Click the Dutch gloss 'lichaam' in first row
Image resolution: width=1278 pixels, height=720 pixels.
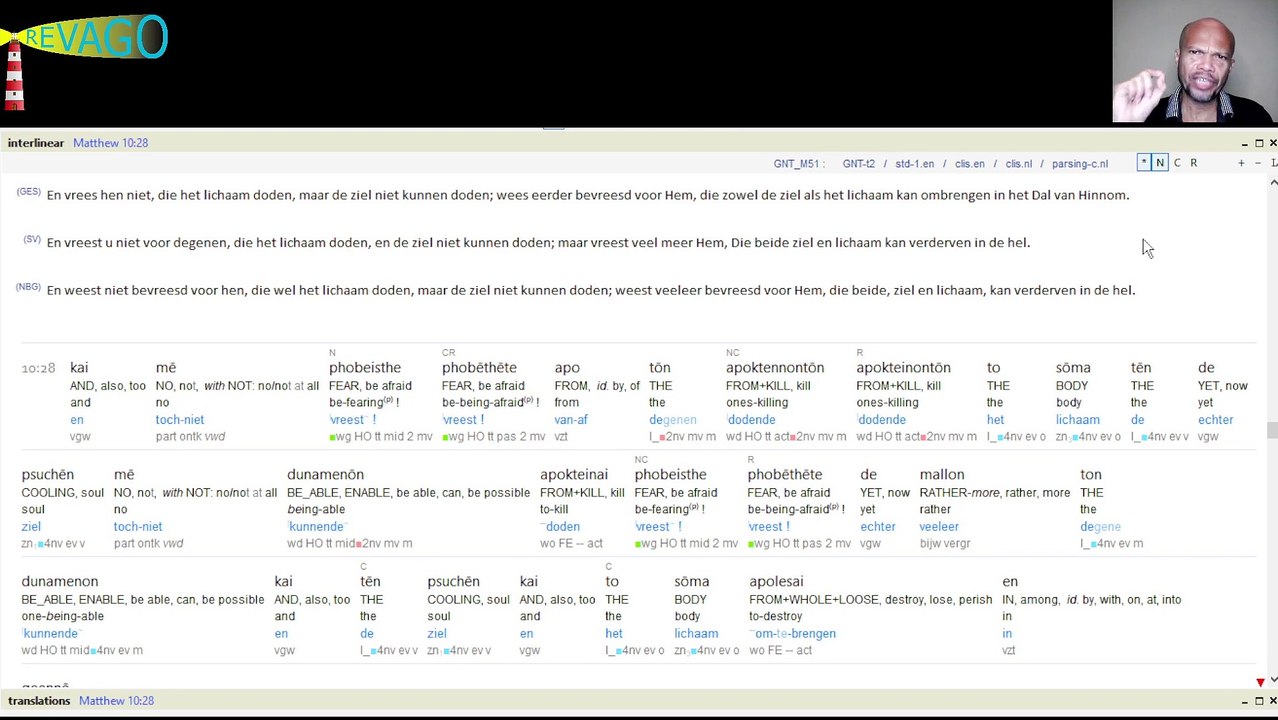(1078, 420)
